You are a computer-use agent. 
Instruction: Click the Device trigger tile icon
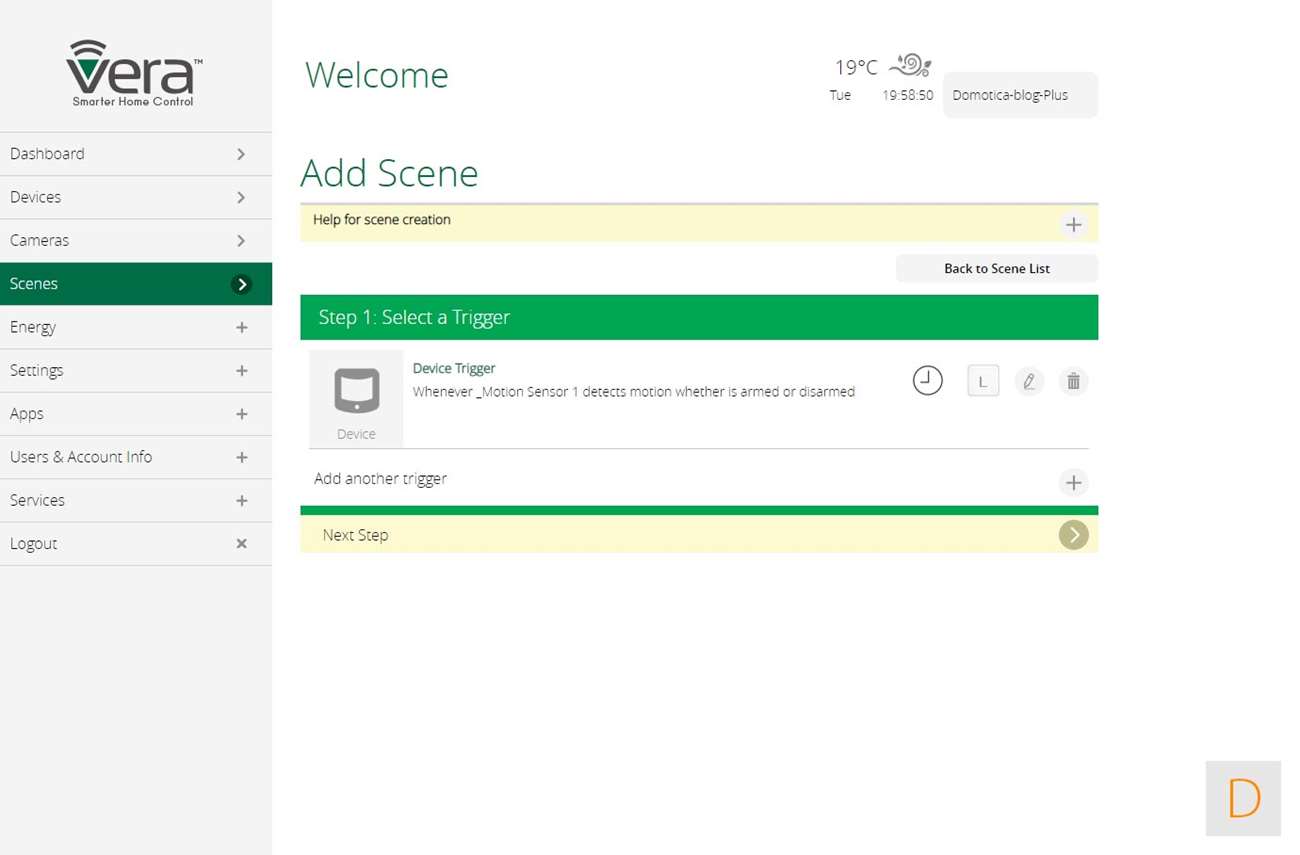coord(356,397)
